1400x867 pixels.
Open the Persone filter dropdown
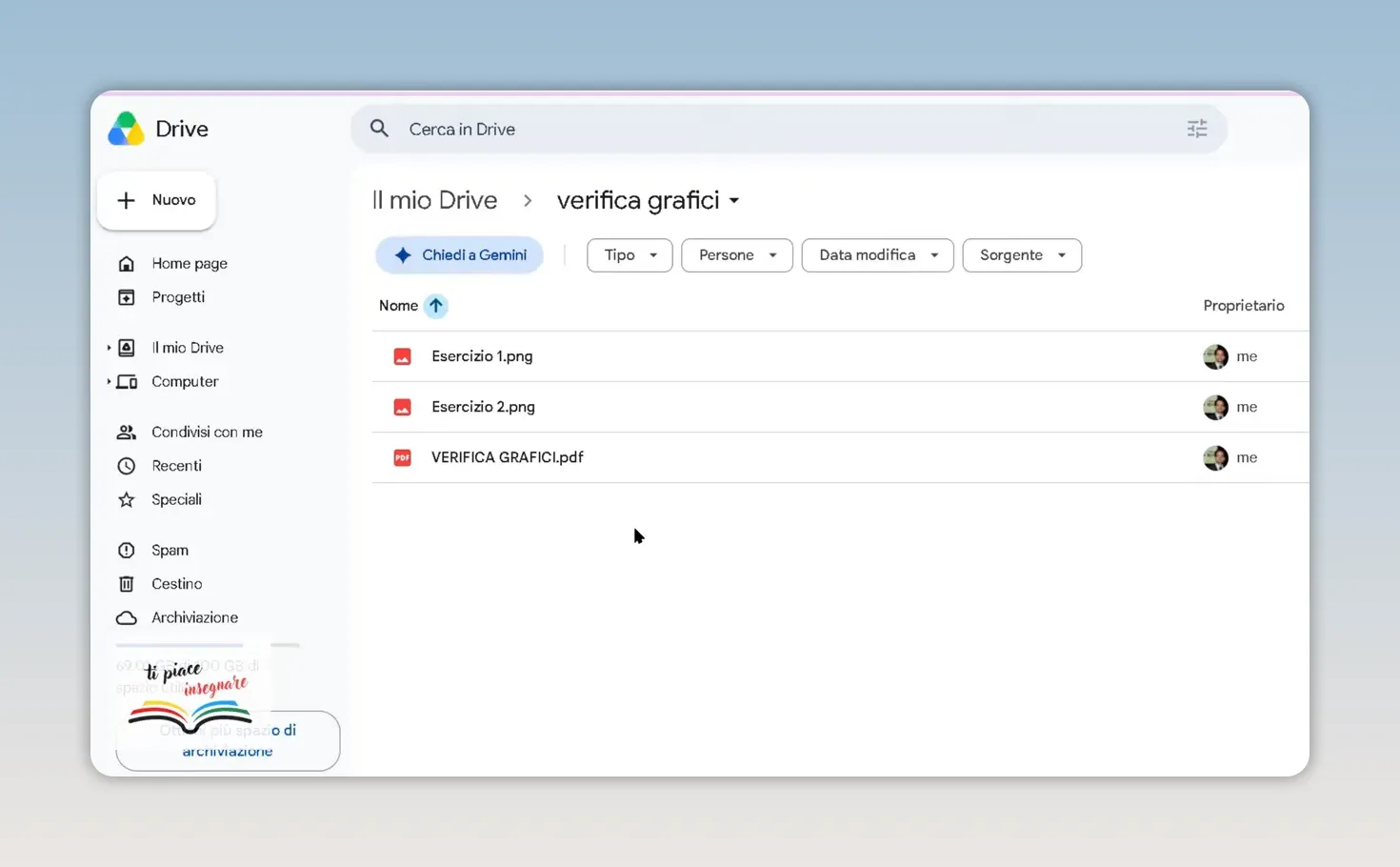pos(737,255)
